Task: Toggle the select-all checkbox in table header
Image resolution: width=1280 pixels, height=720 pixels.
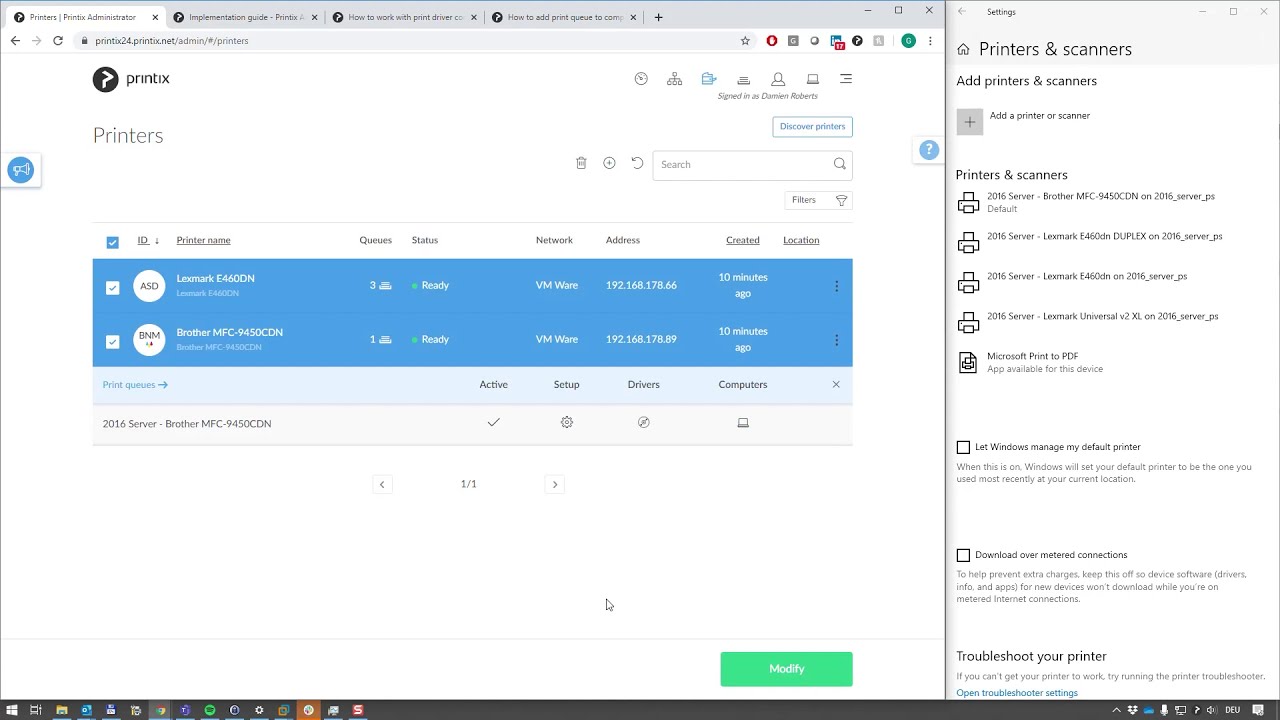Action: [112, 242]
